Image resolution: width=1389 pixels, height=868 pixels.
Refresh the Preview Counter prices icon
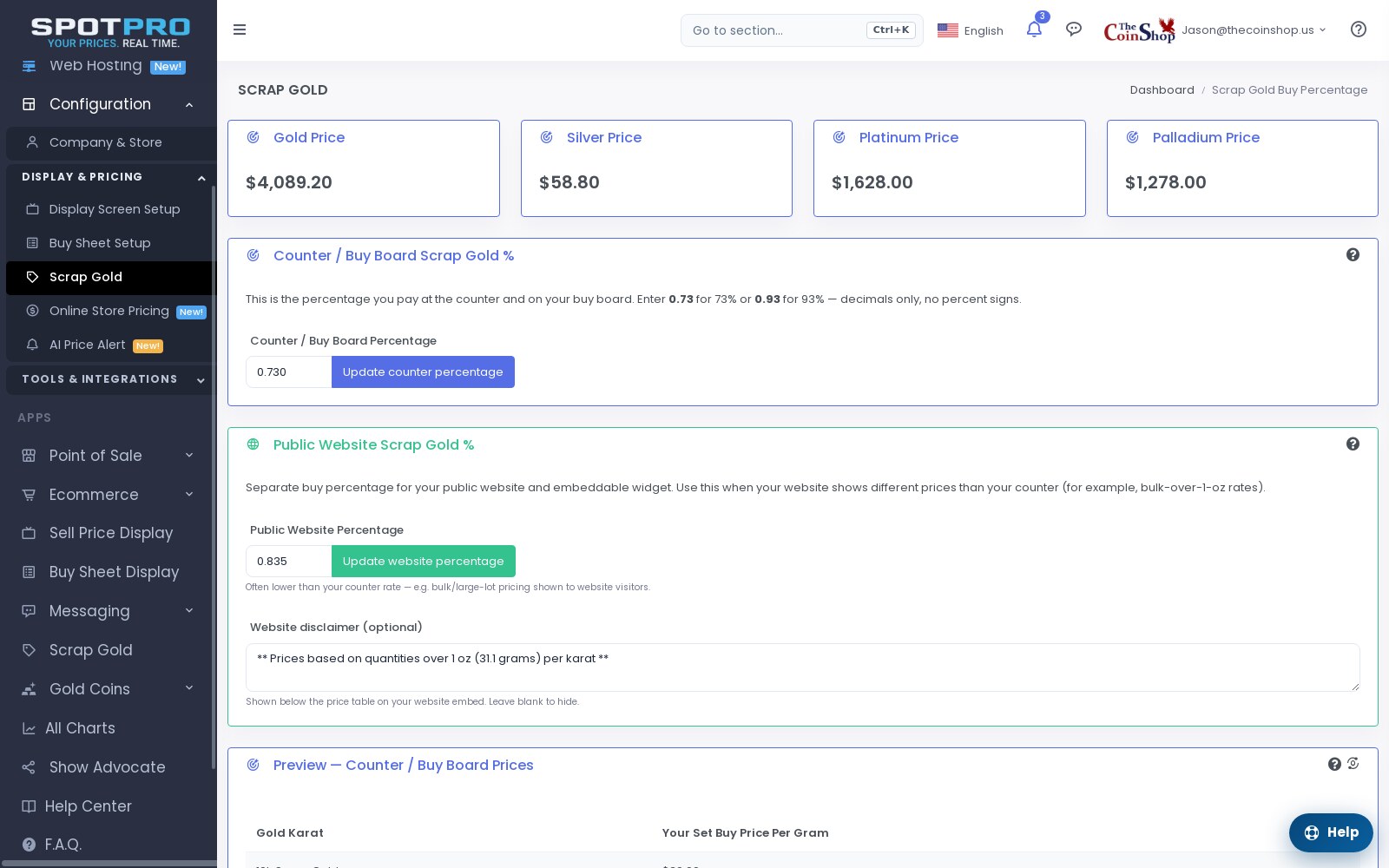click(1353, 764)
